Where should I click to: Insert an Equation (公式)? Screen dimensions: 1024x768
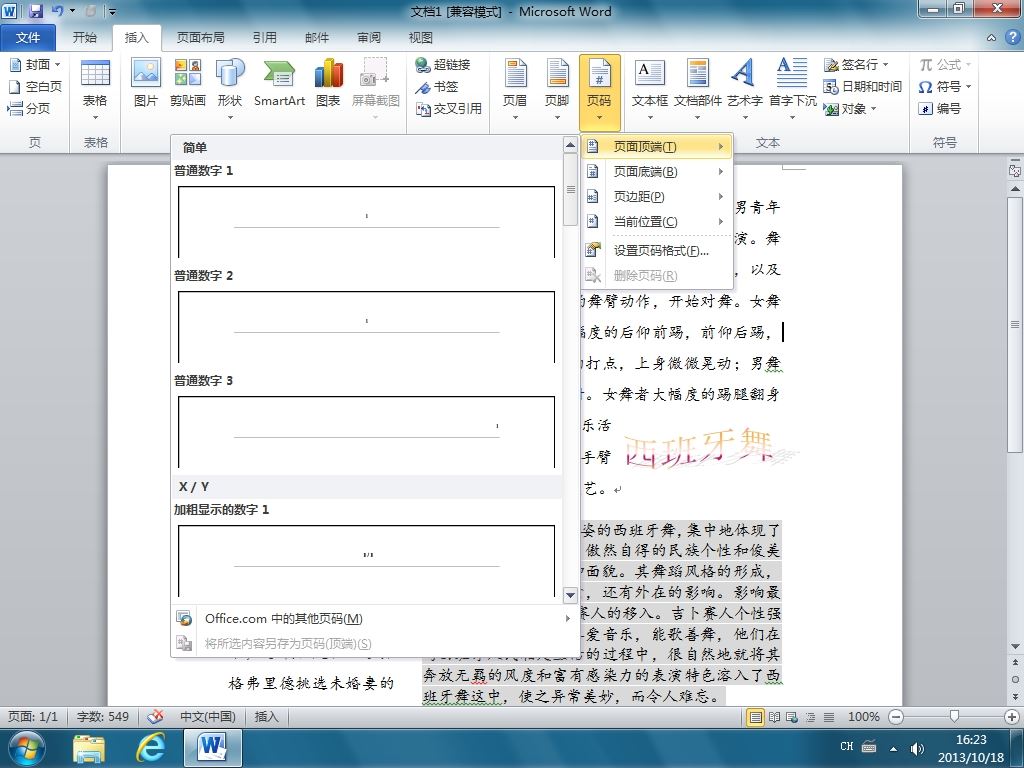pyautogui.click(x=945, y=65)
